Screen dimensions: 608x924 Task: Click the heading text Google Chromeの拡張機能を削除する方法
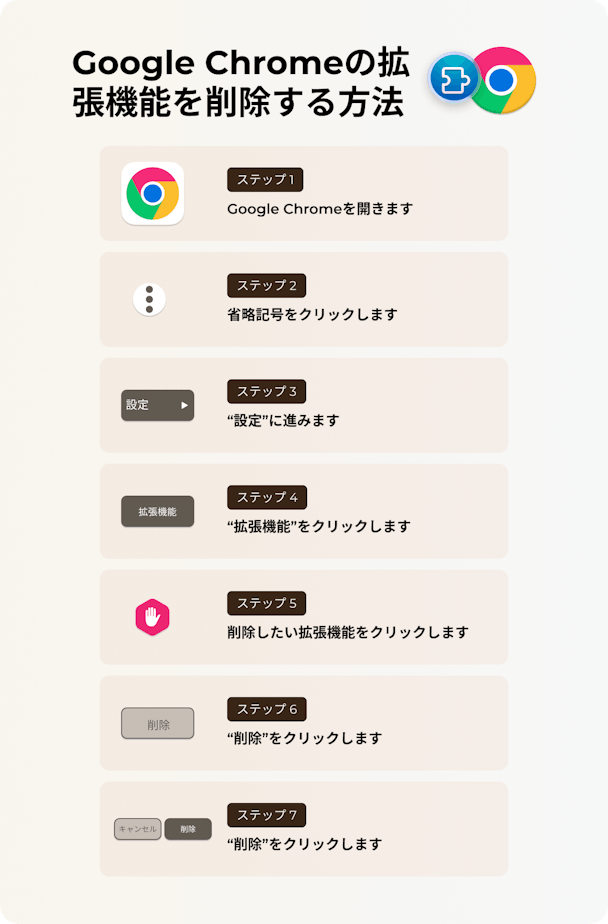tap(240, 82)
